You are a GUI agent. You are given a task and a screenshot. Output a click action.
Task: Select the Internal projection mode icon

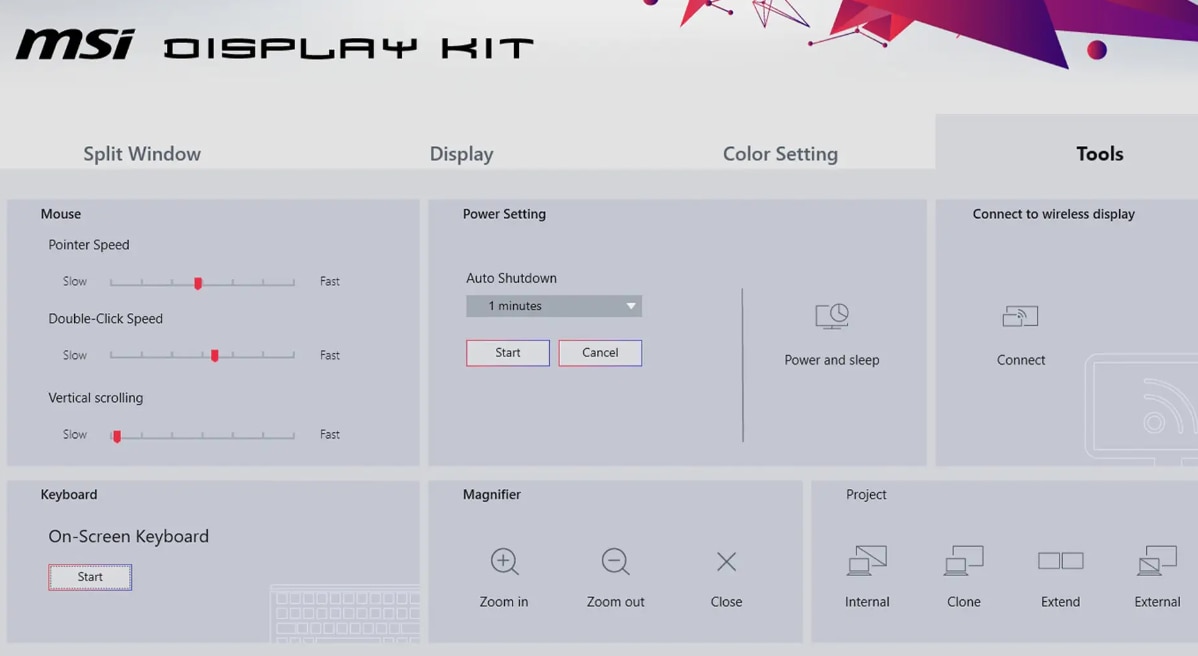coord(867,561)
